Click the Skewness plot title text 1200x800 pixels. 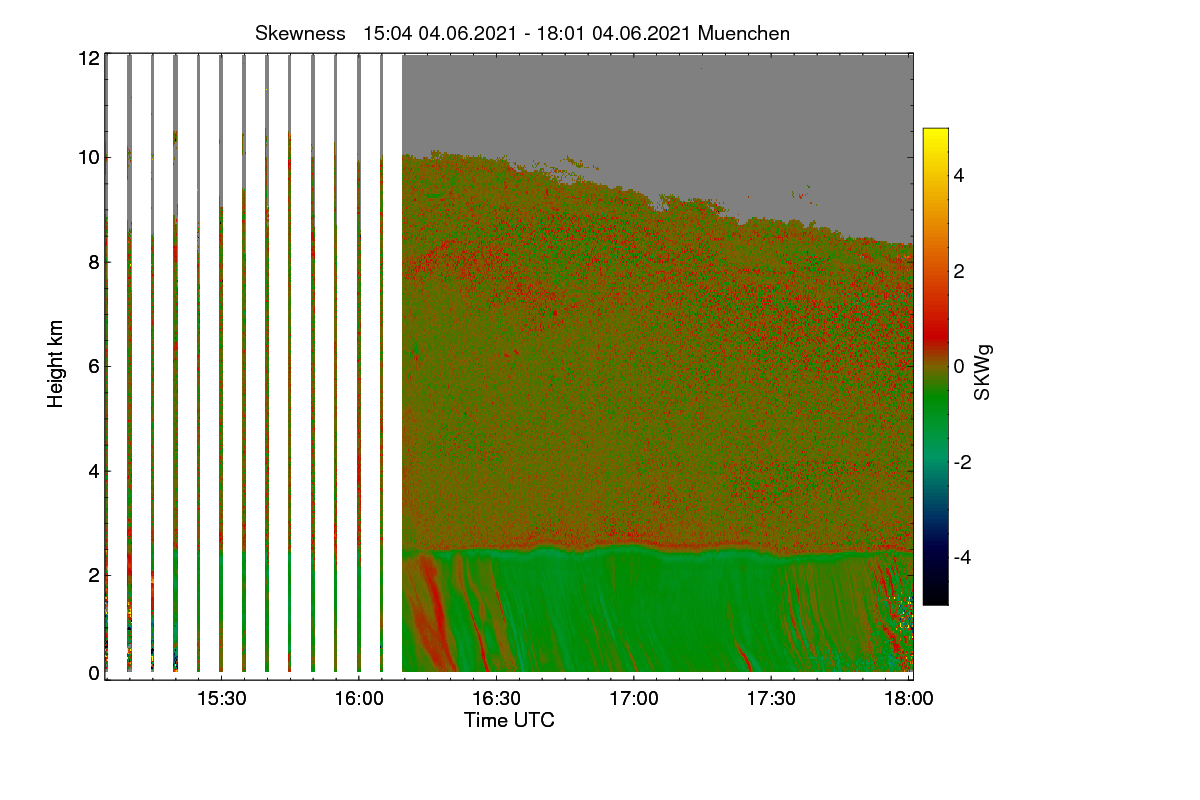522,33
